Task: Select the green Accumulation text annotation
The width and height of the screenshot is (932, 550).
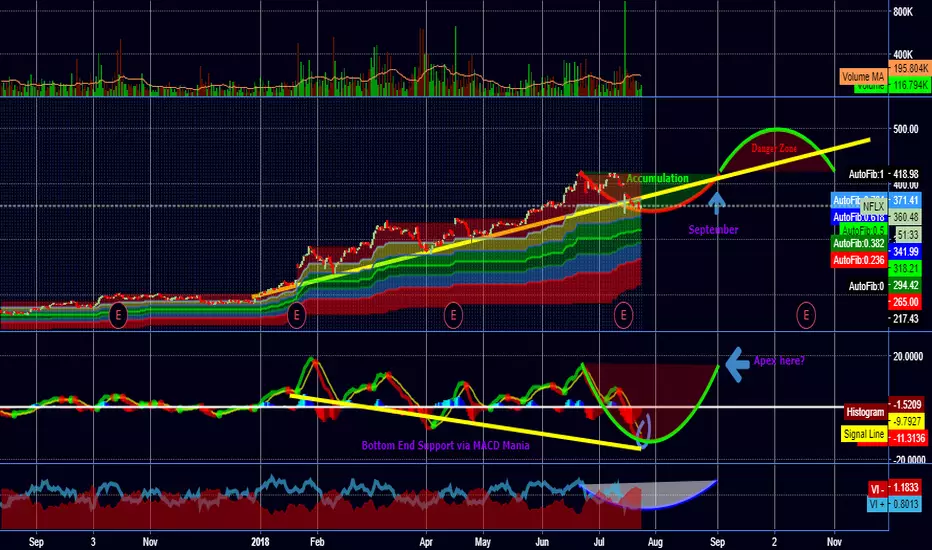Action: pyautogui.click(x=657, y=178)
